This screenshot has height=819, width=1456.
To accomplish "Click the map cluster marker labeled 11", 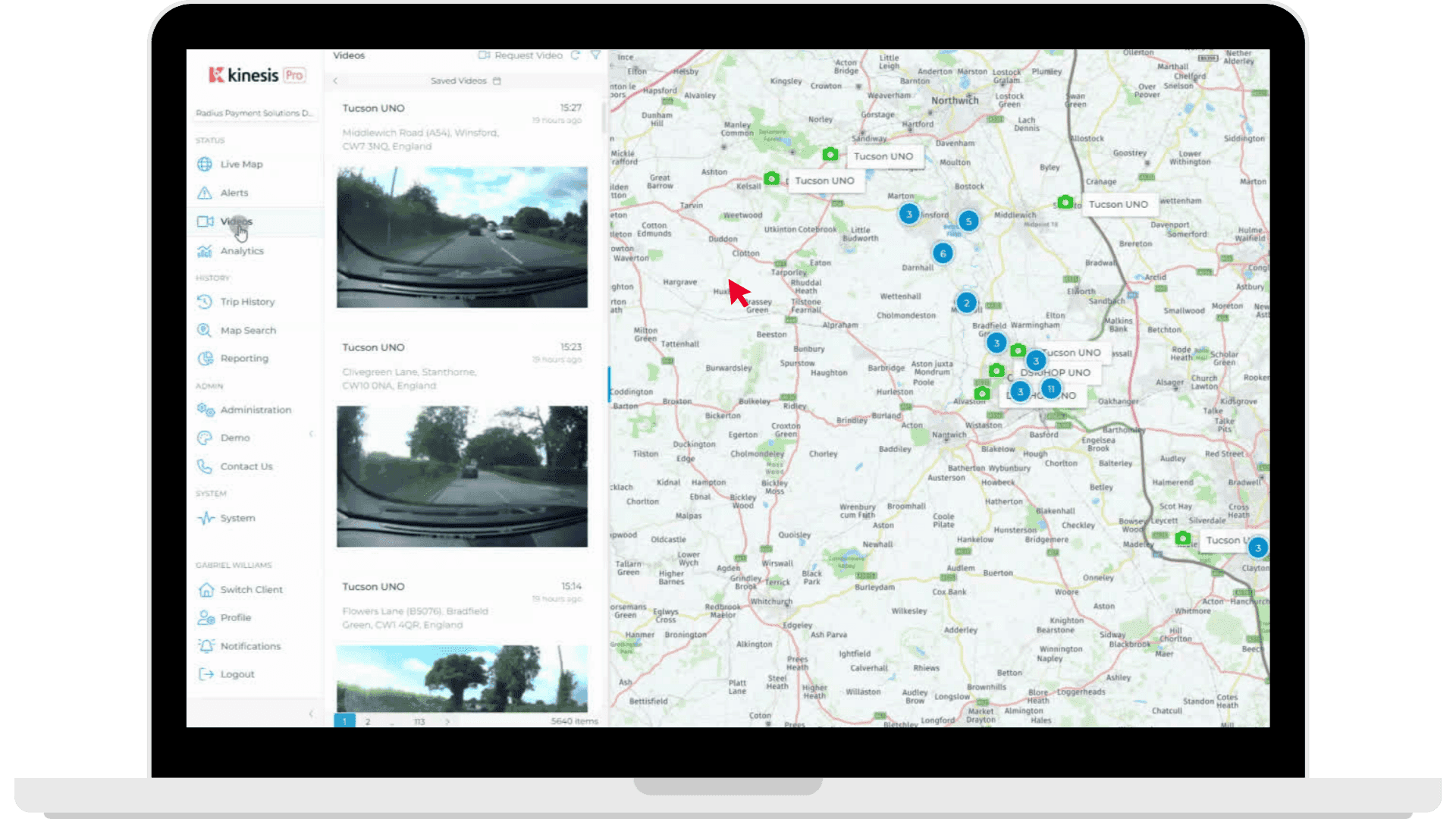I will (1051, 389).
